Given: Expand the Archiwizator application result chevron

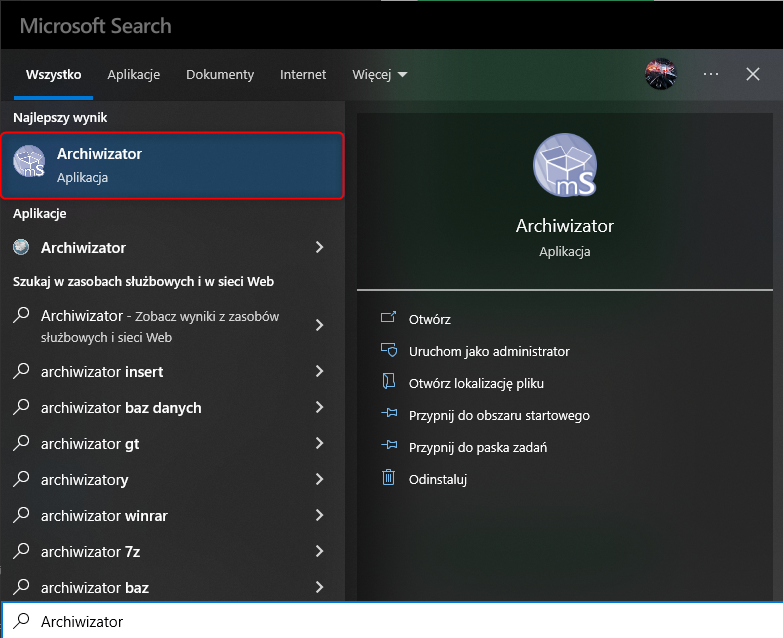Looking at the screenshot, I should 319,247.
